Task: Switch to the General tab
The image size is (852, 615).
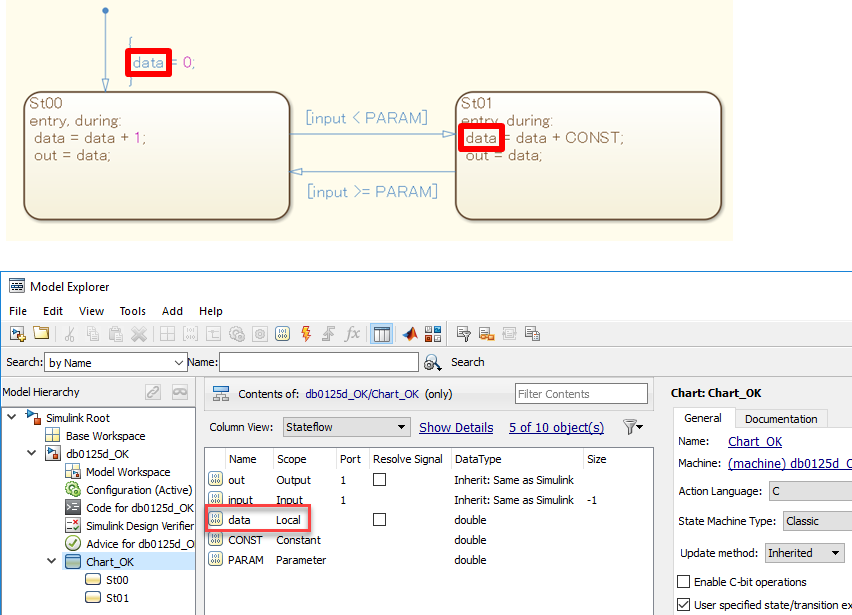Action: point(703,418)
